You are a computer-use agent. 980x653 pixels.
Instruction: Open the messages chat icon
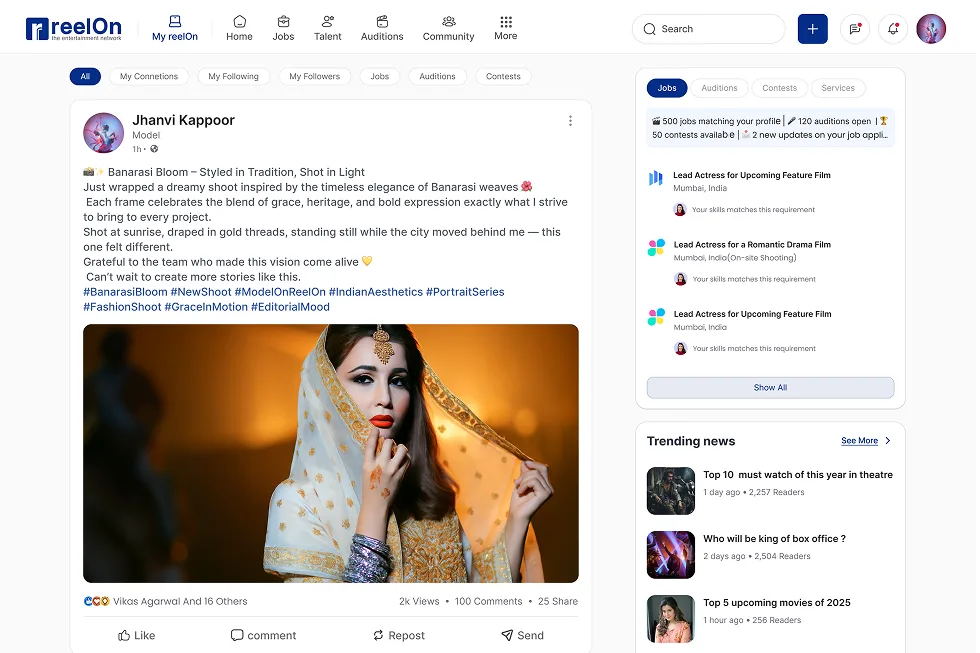click(x=855, y=29)
